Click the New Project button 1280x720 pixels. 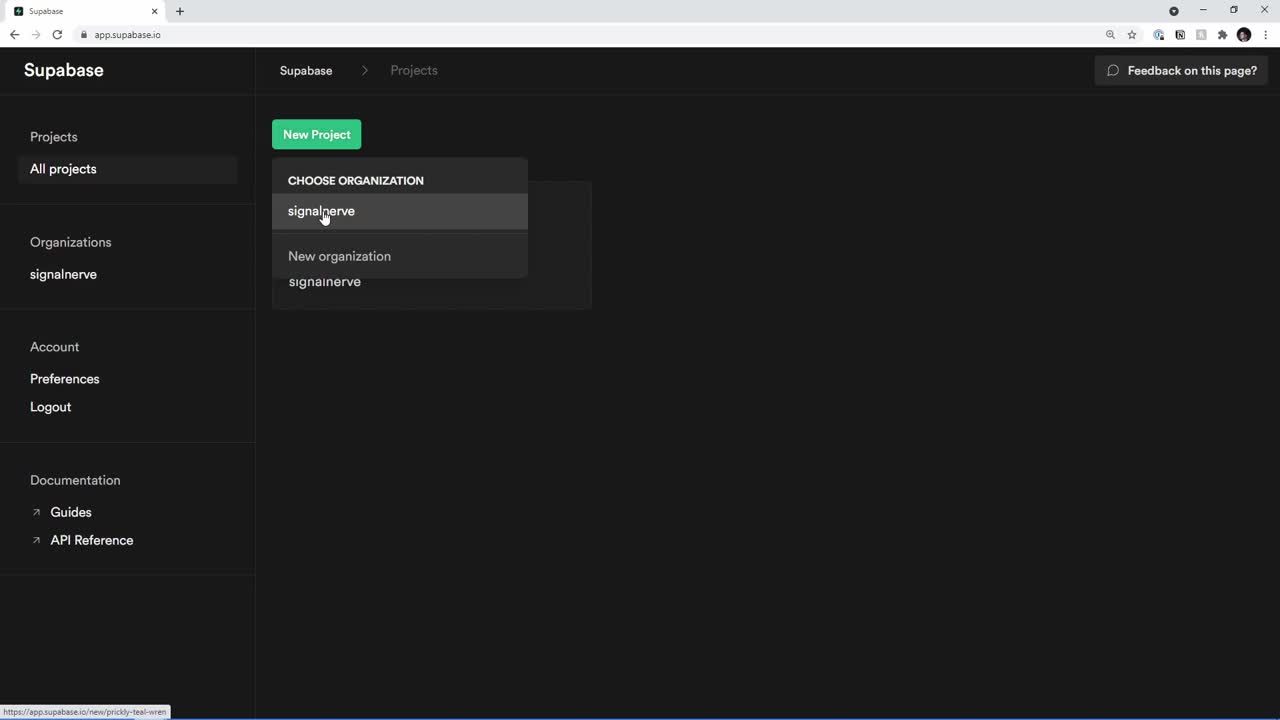click(316, 135)
